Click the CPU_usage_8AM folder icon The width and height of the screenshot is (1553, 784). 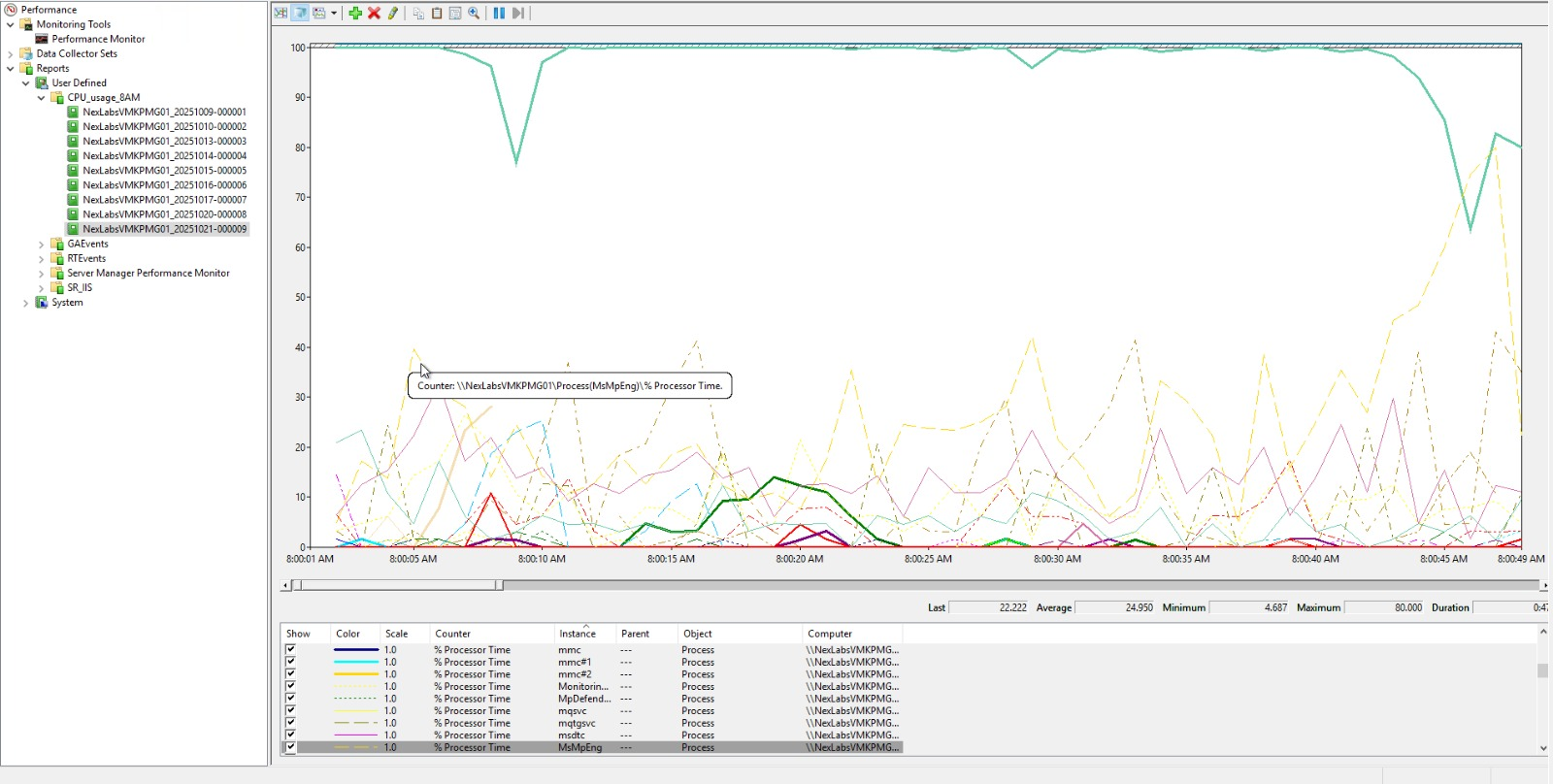tap(57, 97)
